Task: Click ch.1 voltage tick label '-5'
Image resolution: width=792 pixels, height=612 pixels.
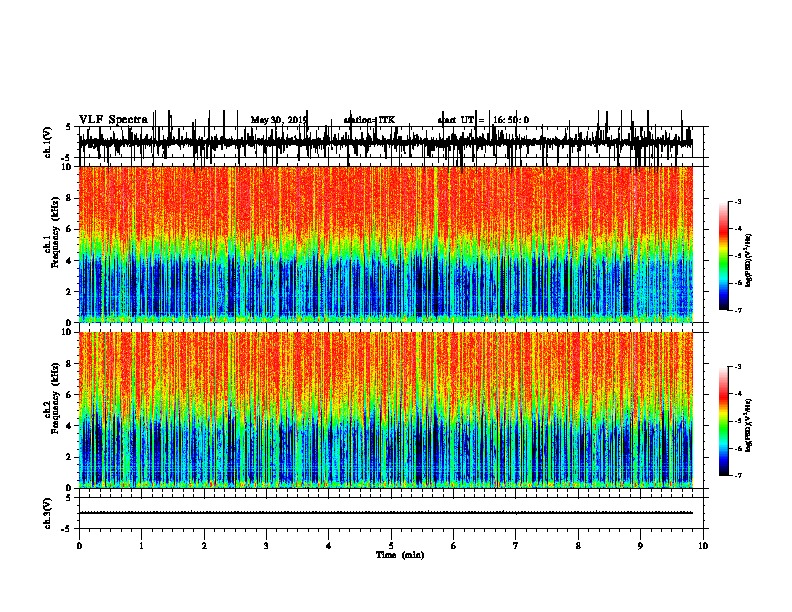Action: (x=67, y=158)
